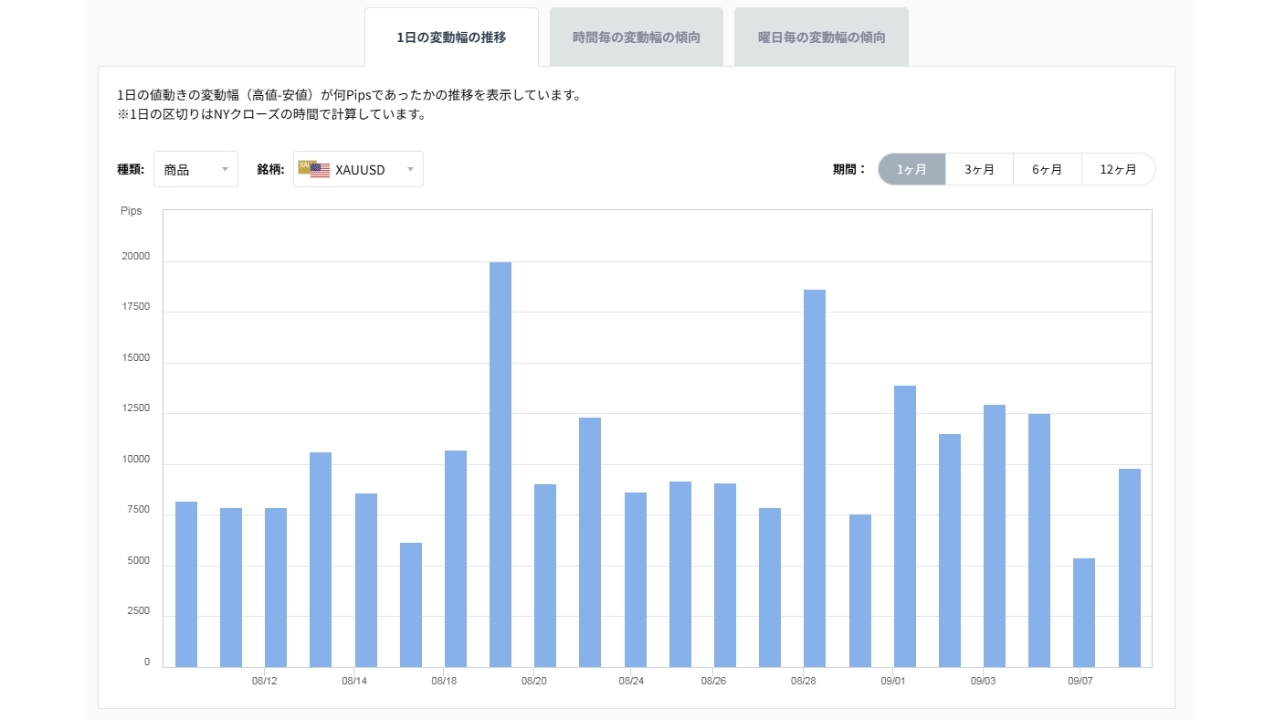The height and width of the screenshot is (720, 1280).
Task: Click the 7500 value on the Pips axis
Action: (138, 510)
